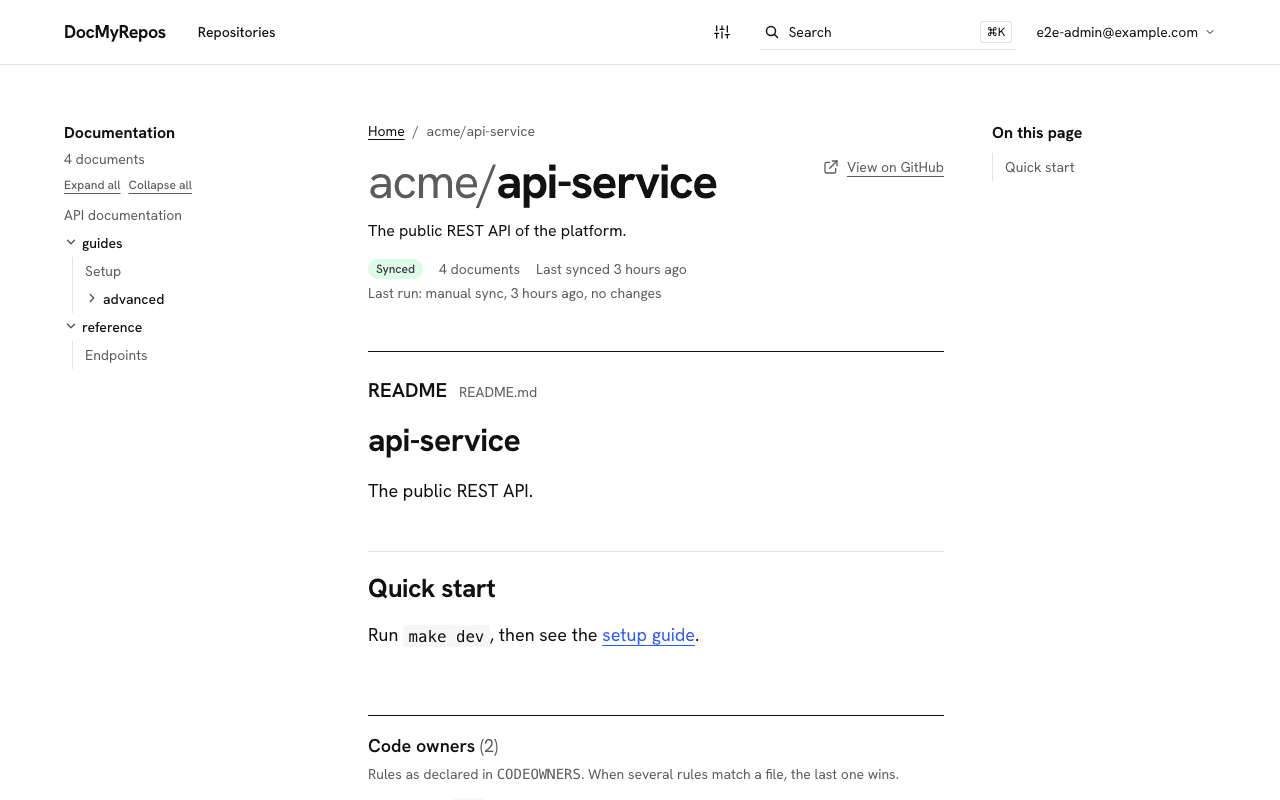
Task: Go to the DocMyRepos home logo
Action: (x=115, y=32)
